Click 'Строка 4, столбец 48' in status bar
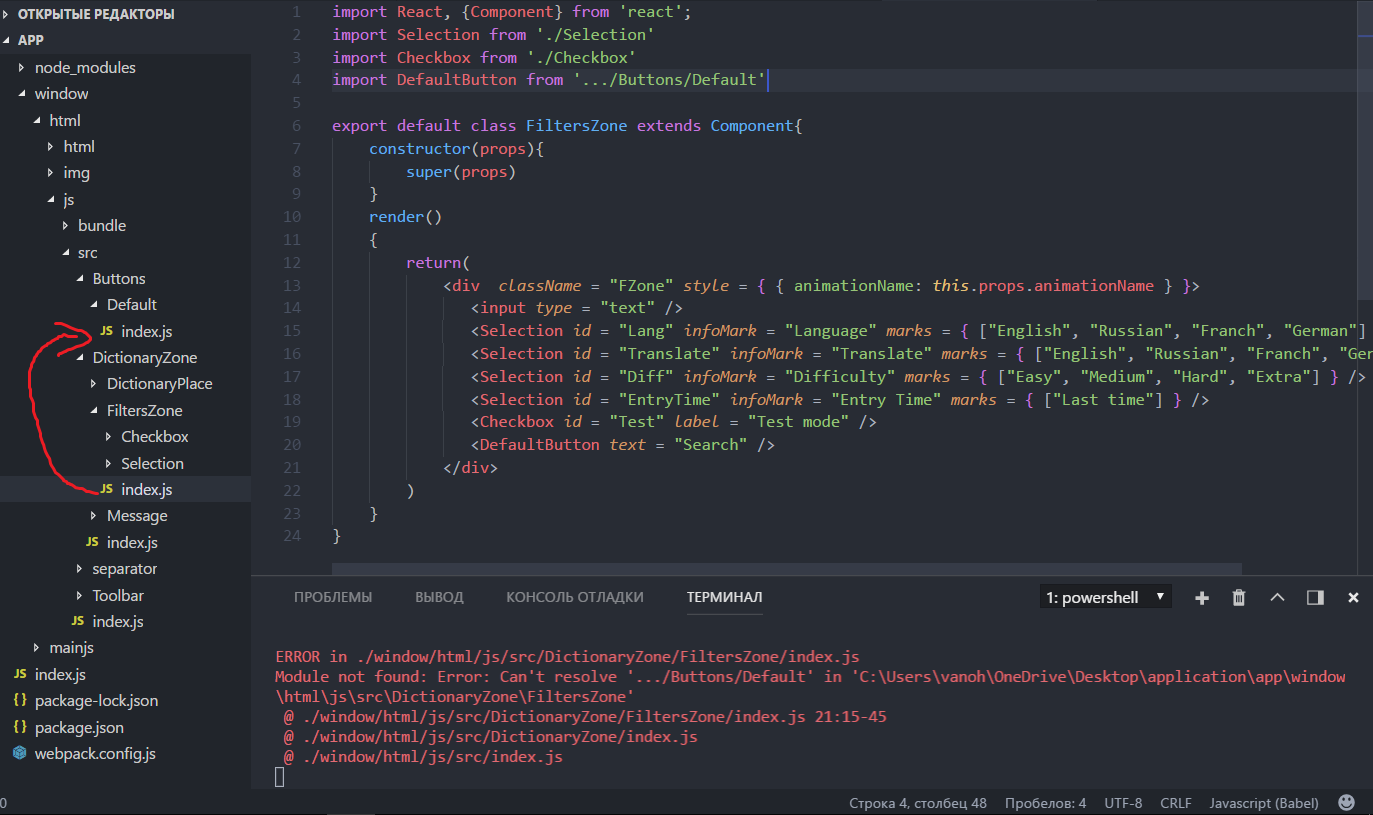 click(x=918, y=803)
